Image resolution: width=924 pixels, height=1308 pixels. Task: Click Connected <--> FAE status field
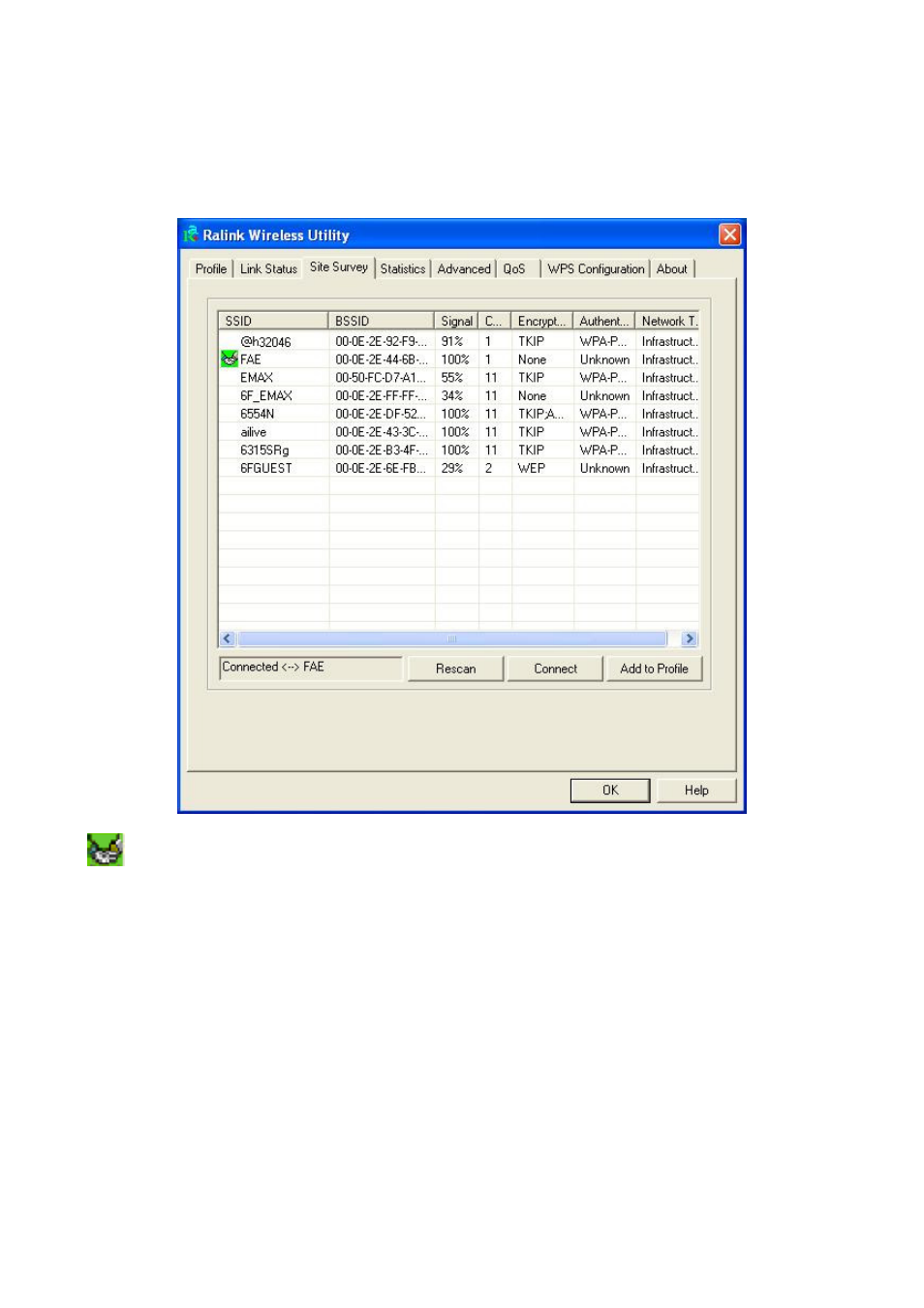pyautogui.click(x=311, y=668)
